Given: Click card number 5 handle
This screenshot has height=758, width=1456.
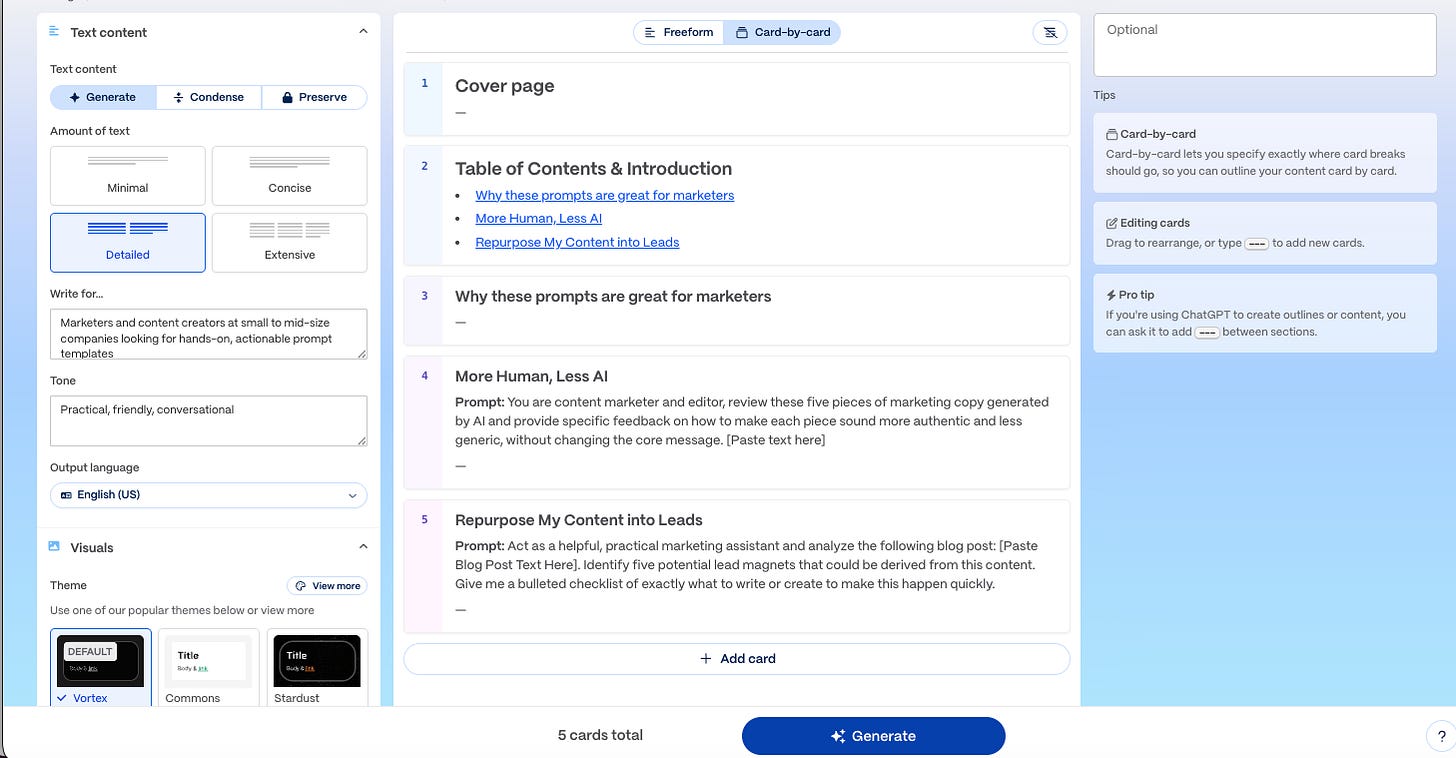Looking at the screenshot, I should [424, 566].
